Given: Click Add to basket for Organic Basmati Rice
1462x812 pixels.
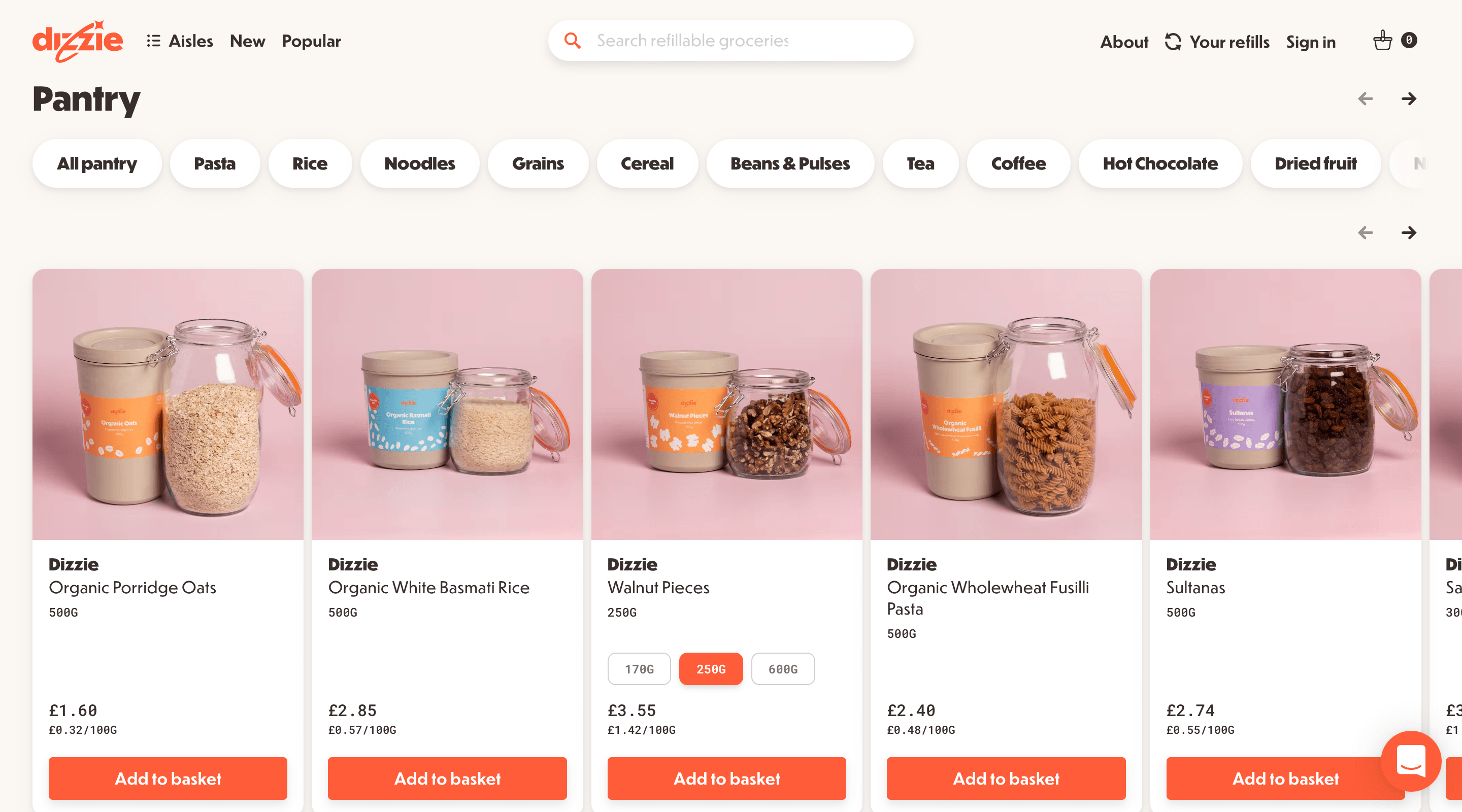Looking at the screenshot, I should click(447, 778).
